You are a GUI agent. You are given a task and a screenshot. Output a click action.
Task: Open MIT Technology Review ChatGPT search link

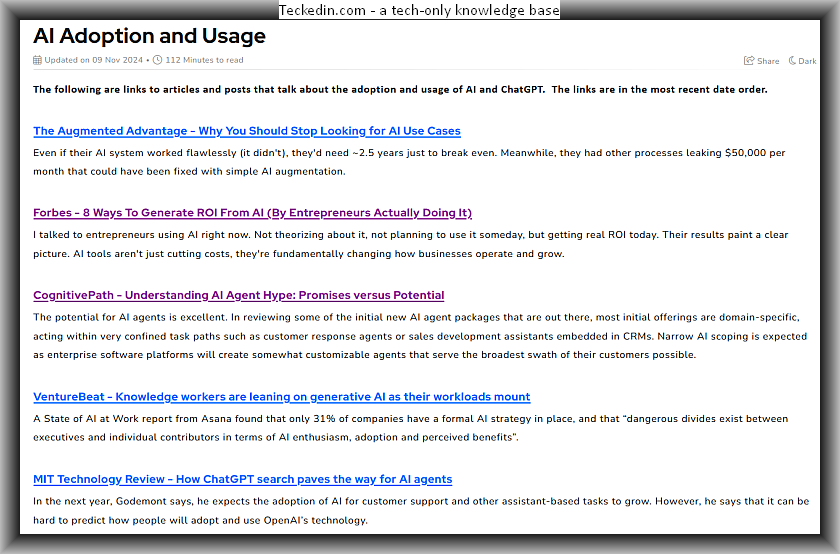[243, 480]
